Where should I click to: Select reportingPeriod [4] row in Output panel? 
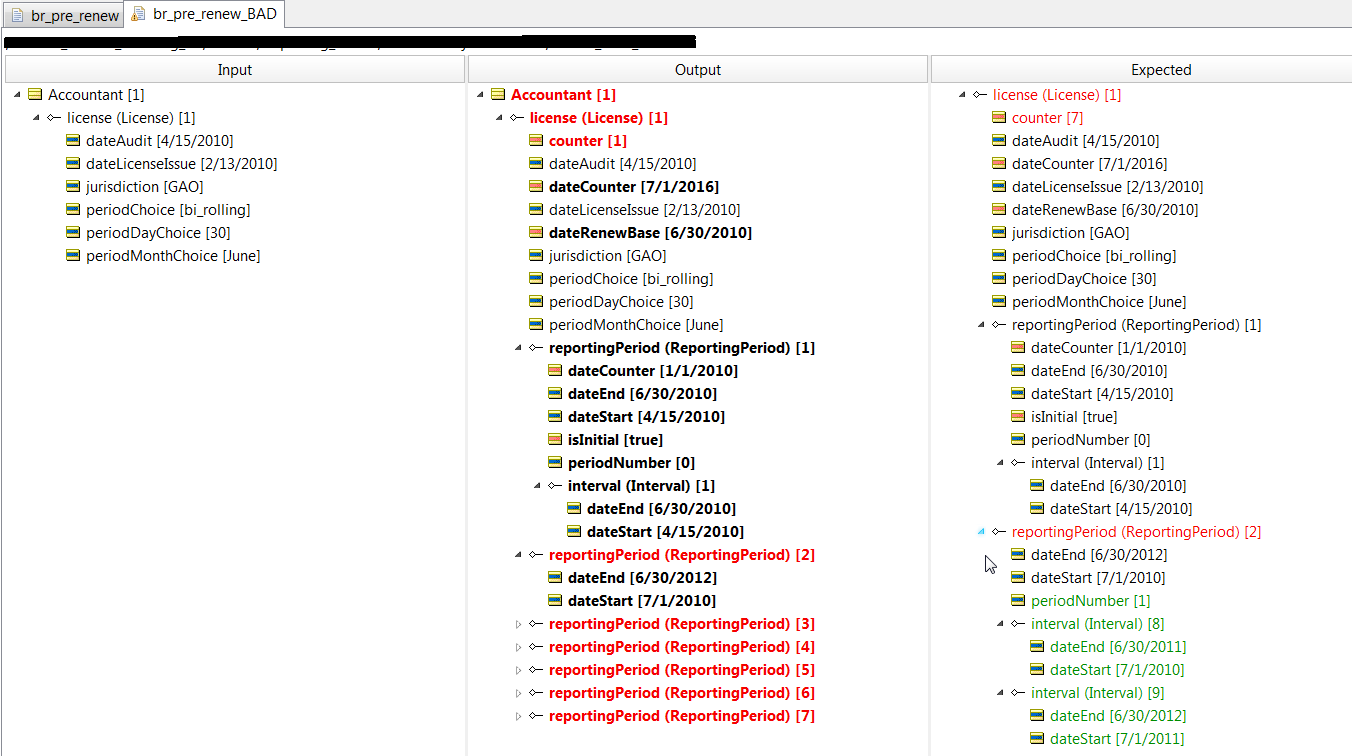(682, 647)
